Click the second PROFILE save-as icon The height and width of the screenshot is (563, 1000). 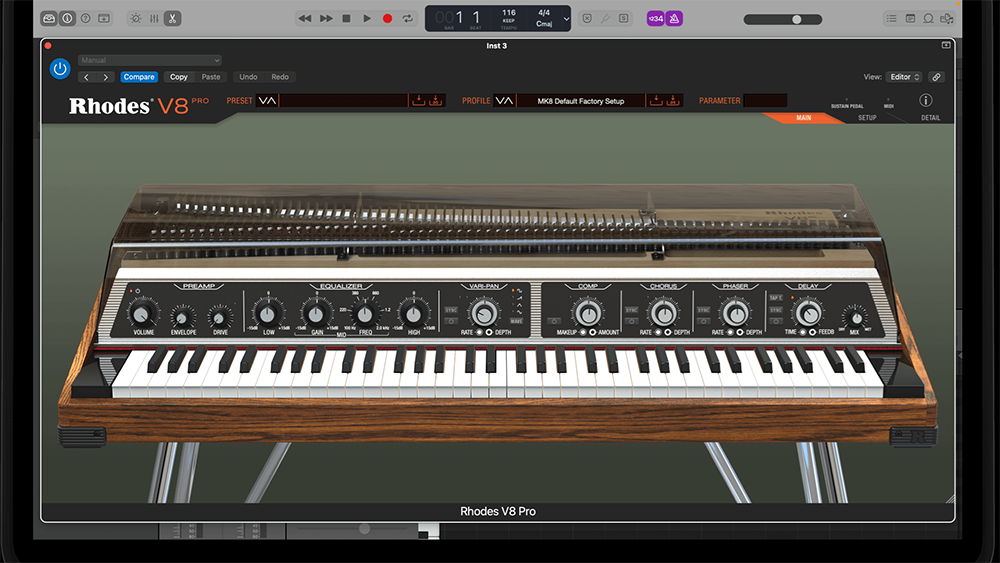point(673,101)
